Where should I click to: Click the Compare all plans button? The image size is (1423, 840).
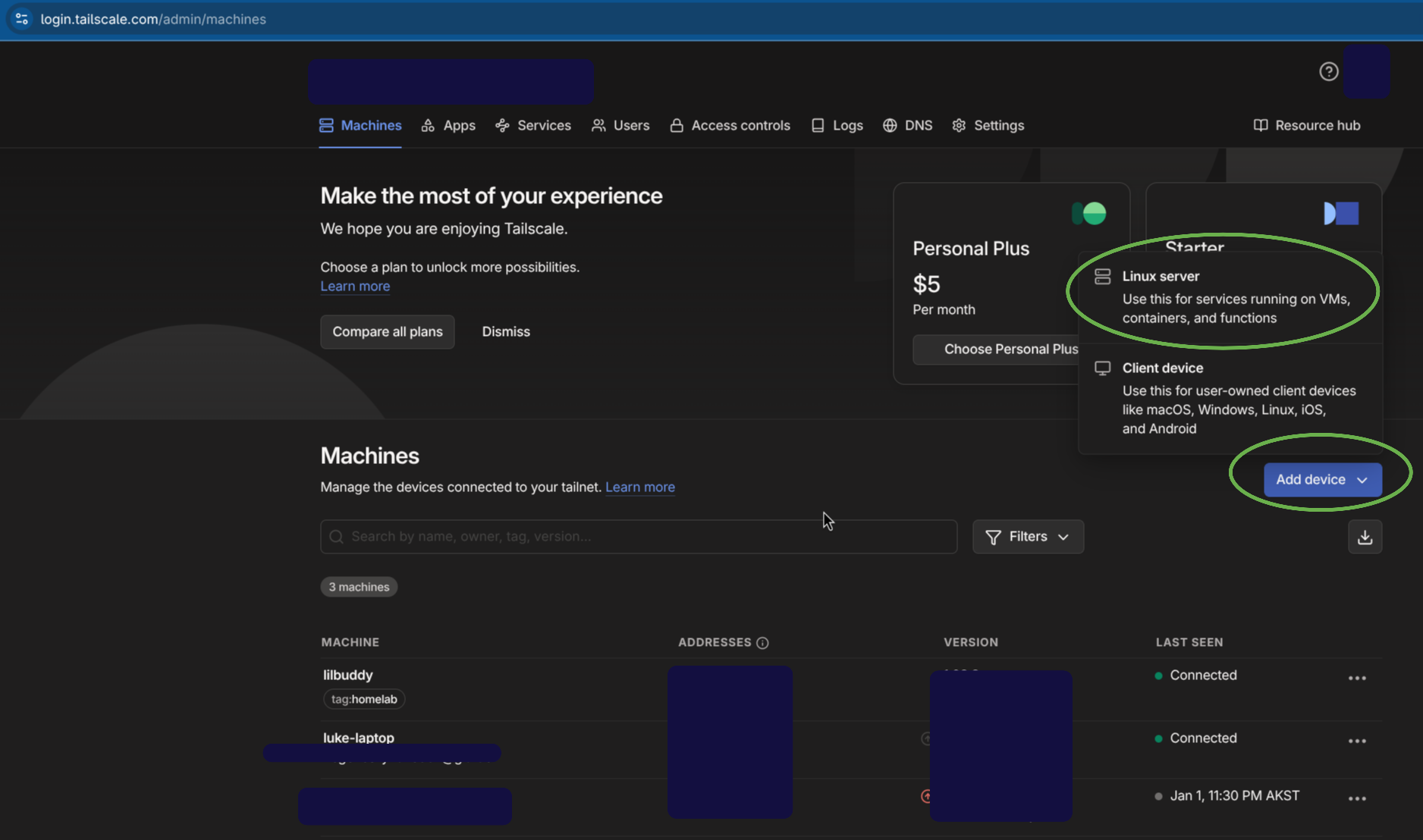[x=387, y=332]
